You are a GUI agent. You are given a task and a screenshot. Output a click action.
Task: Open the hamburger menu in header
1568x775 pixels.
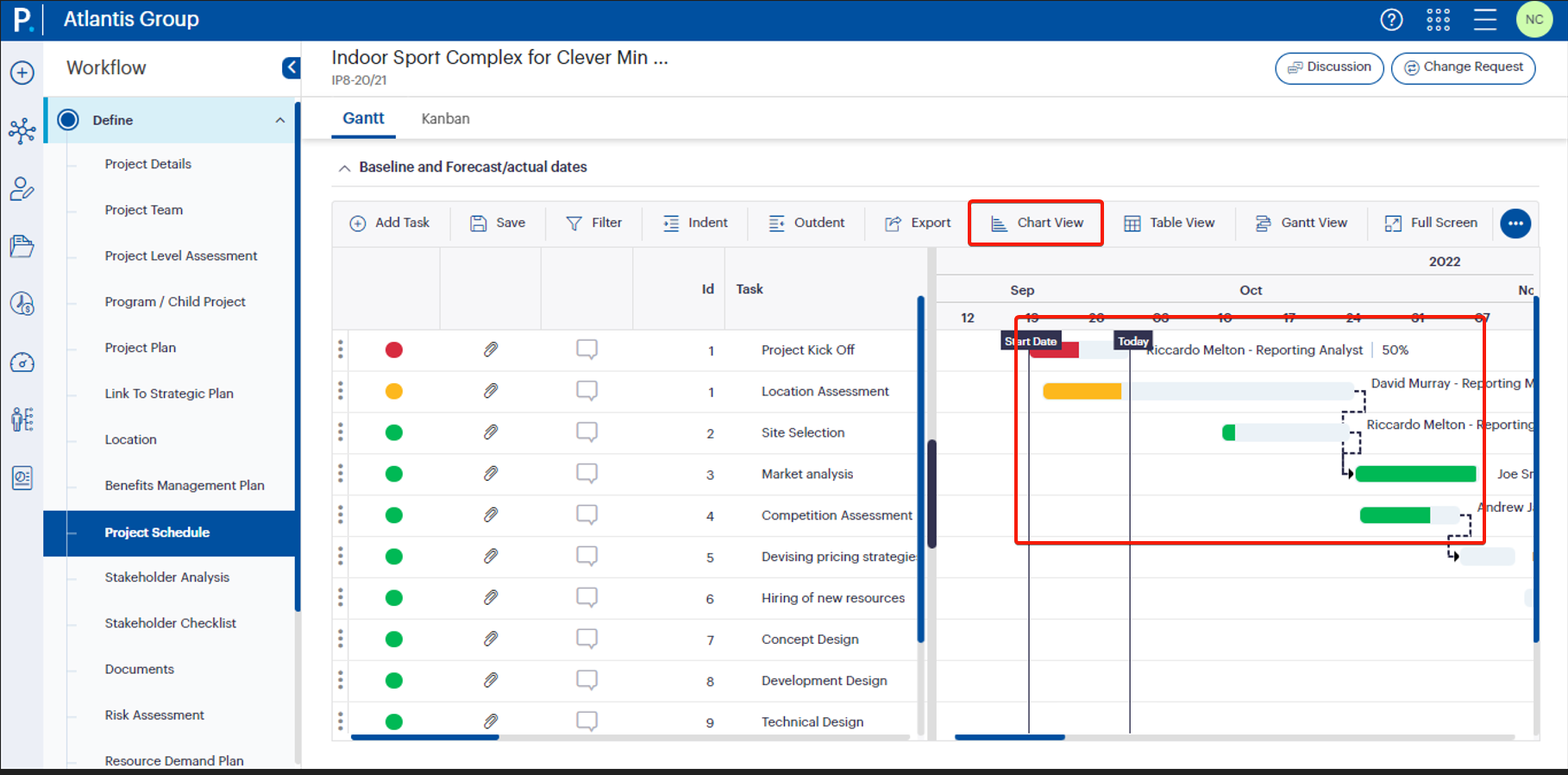pos(1485,19)
